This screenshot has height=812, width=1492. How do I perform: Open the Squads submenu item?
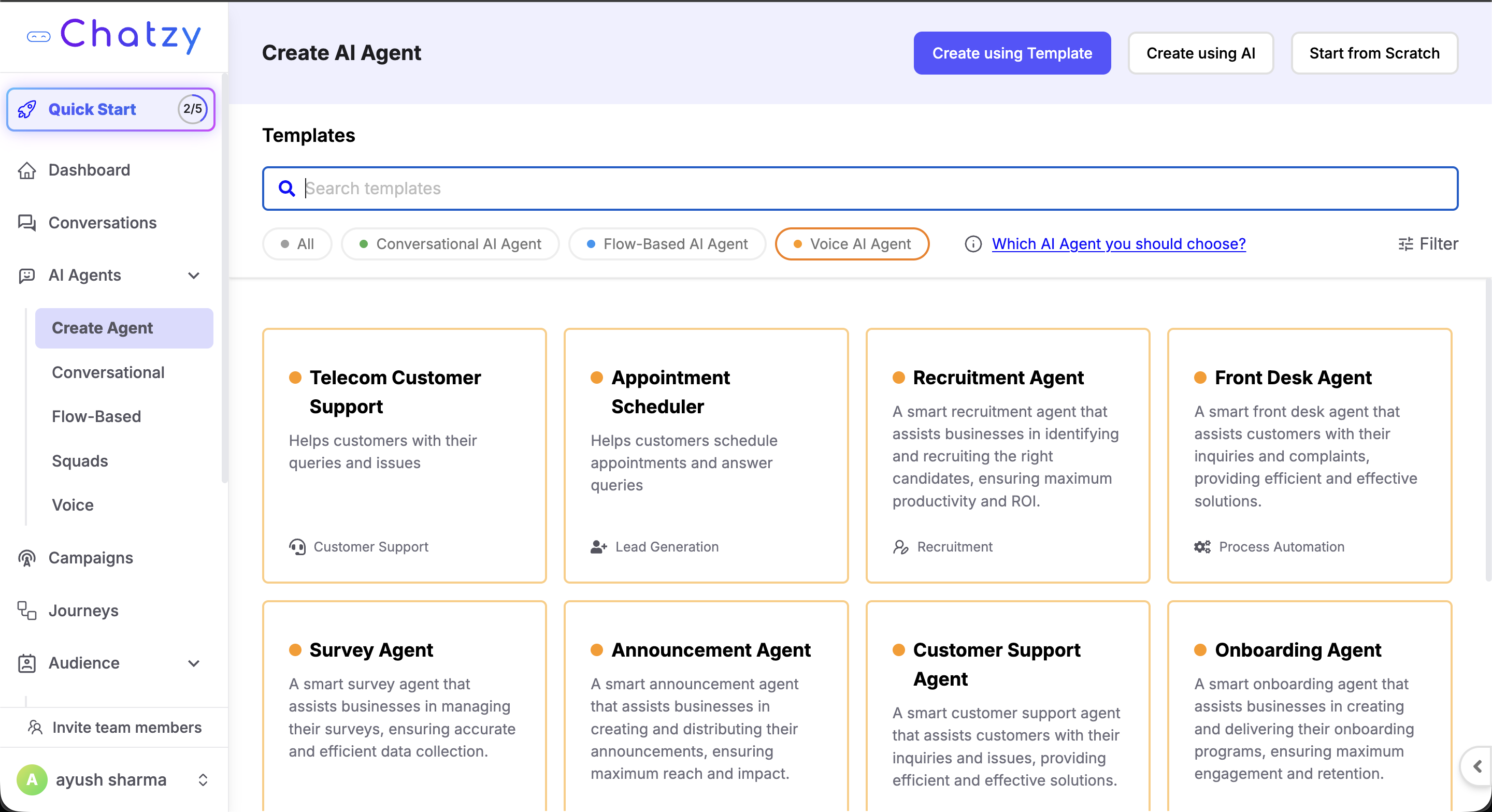click(80, 461)
